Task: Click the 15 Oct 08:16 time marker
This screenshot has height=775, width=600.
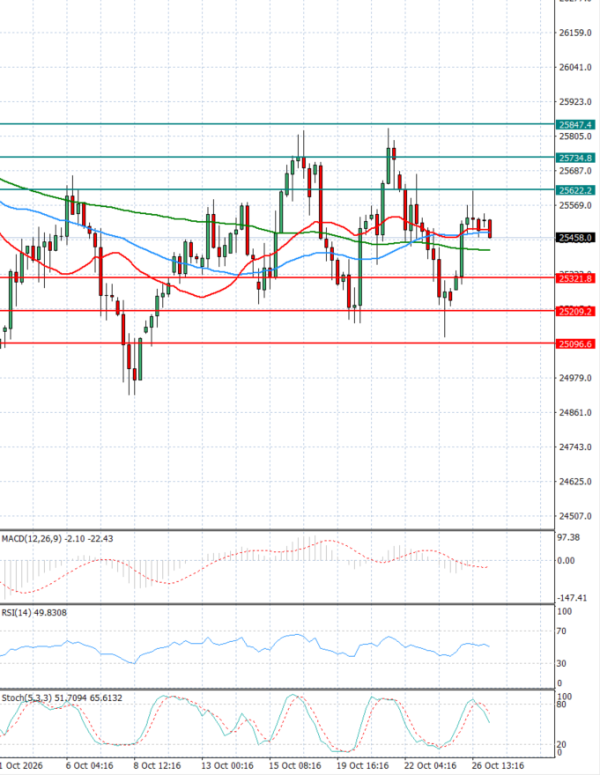Action: (295, 766)
